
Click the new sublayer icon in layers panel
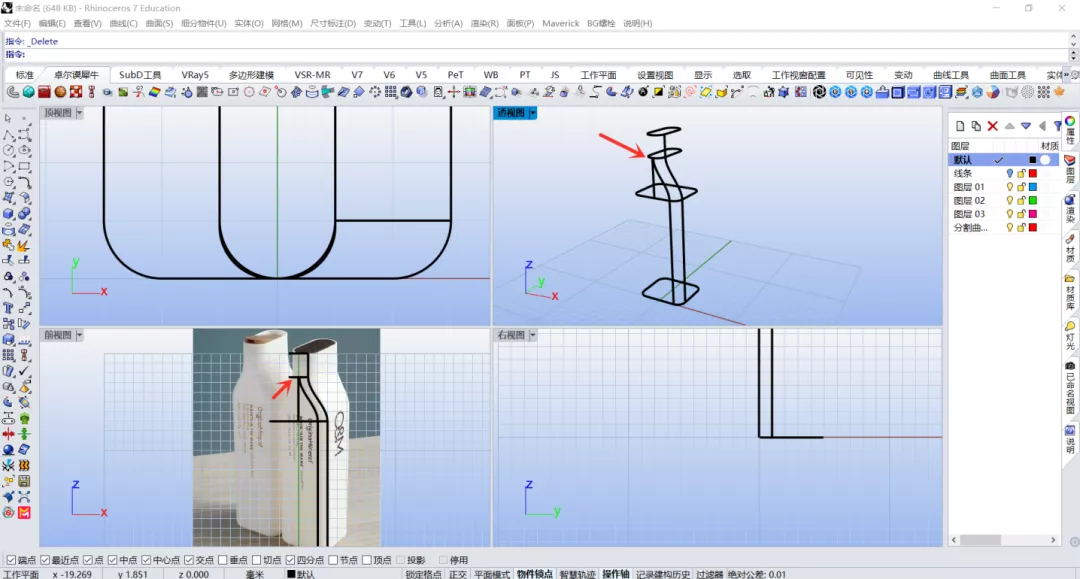point(976,126)
